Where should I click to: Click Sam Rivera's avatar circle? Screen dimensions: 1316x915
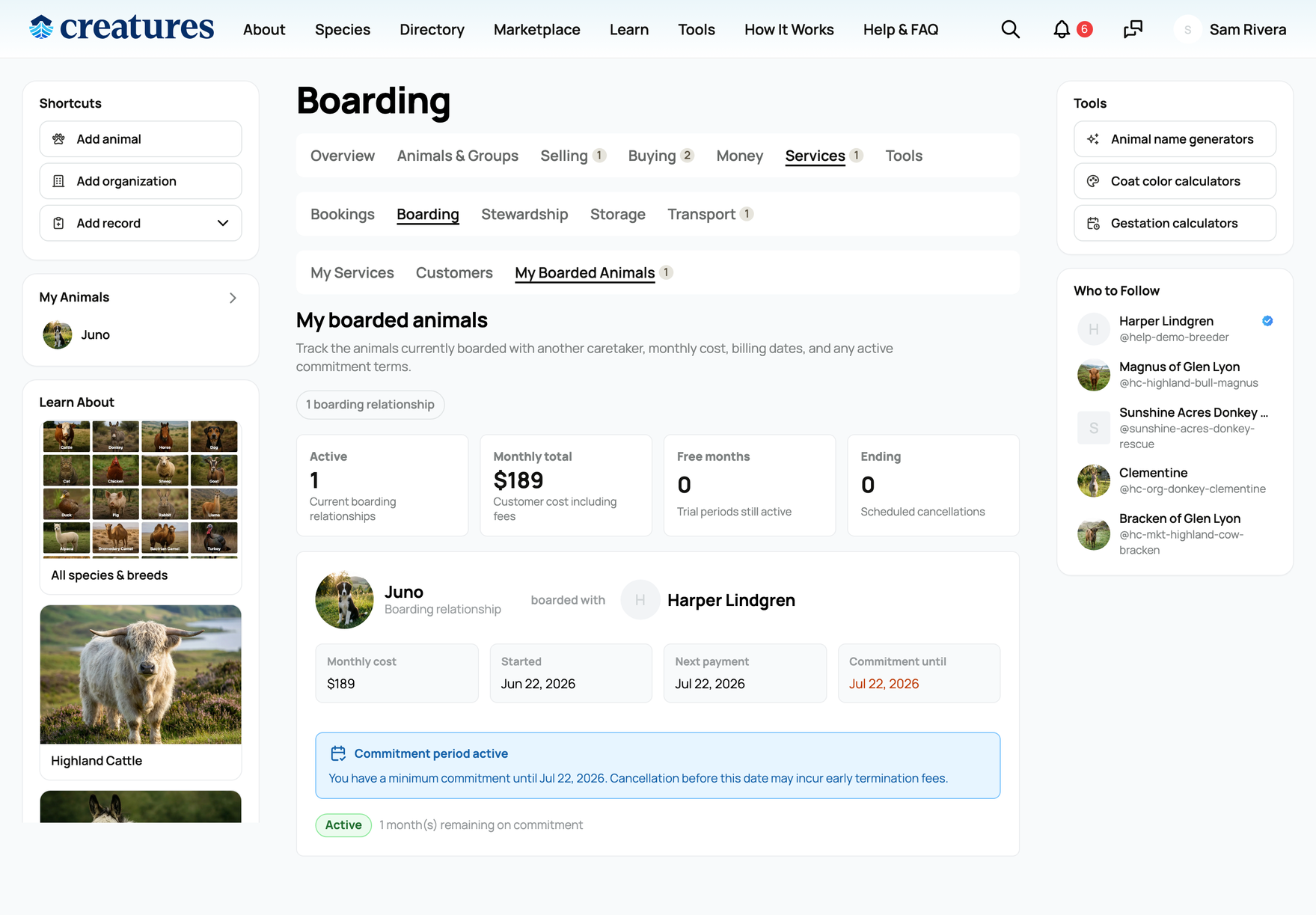tap(1187, 29)
